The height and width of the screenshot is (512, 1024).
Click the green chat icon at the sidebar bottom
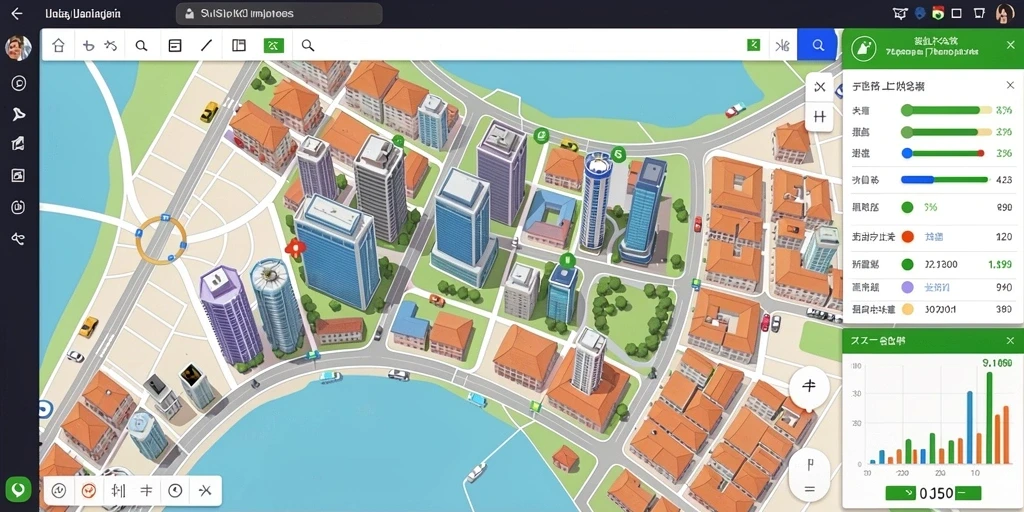tap(18, 488)
